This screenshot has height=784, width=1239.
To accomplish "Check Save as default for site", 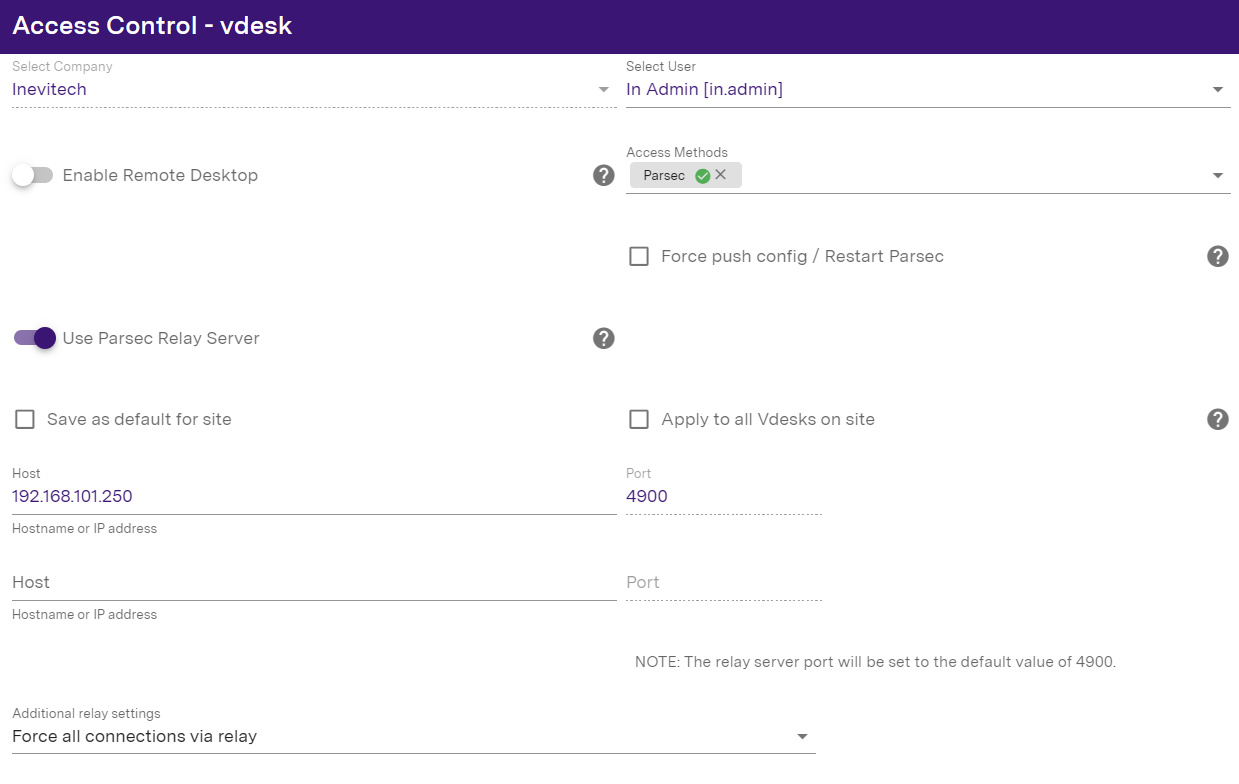I will (24, 420).
